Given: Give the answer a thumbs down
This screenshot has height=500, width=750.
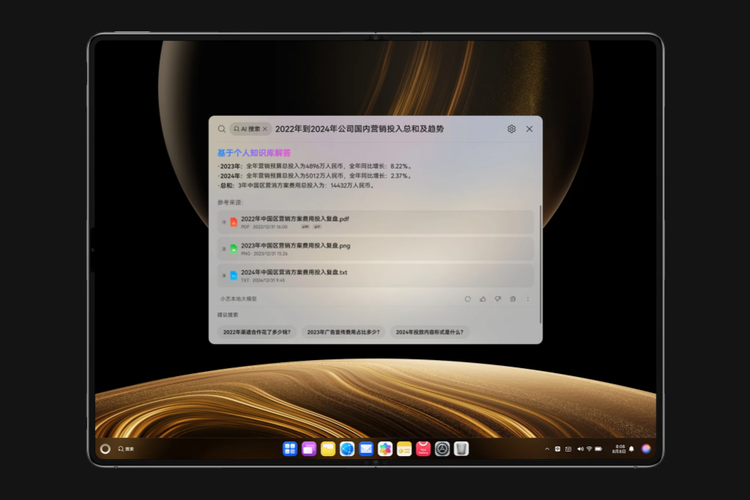Looking at the screenshot, I should (498, 299).
